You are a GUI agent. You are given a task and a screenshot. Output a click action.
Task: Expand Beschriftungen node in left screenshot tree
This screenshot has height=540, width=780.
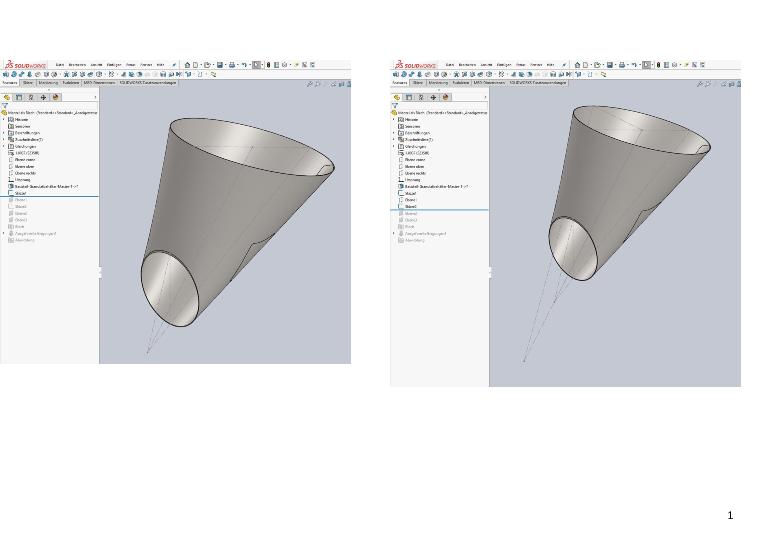tap(4, 133)
